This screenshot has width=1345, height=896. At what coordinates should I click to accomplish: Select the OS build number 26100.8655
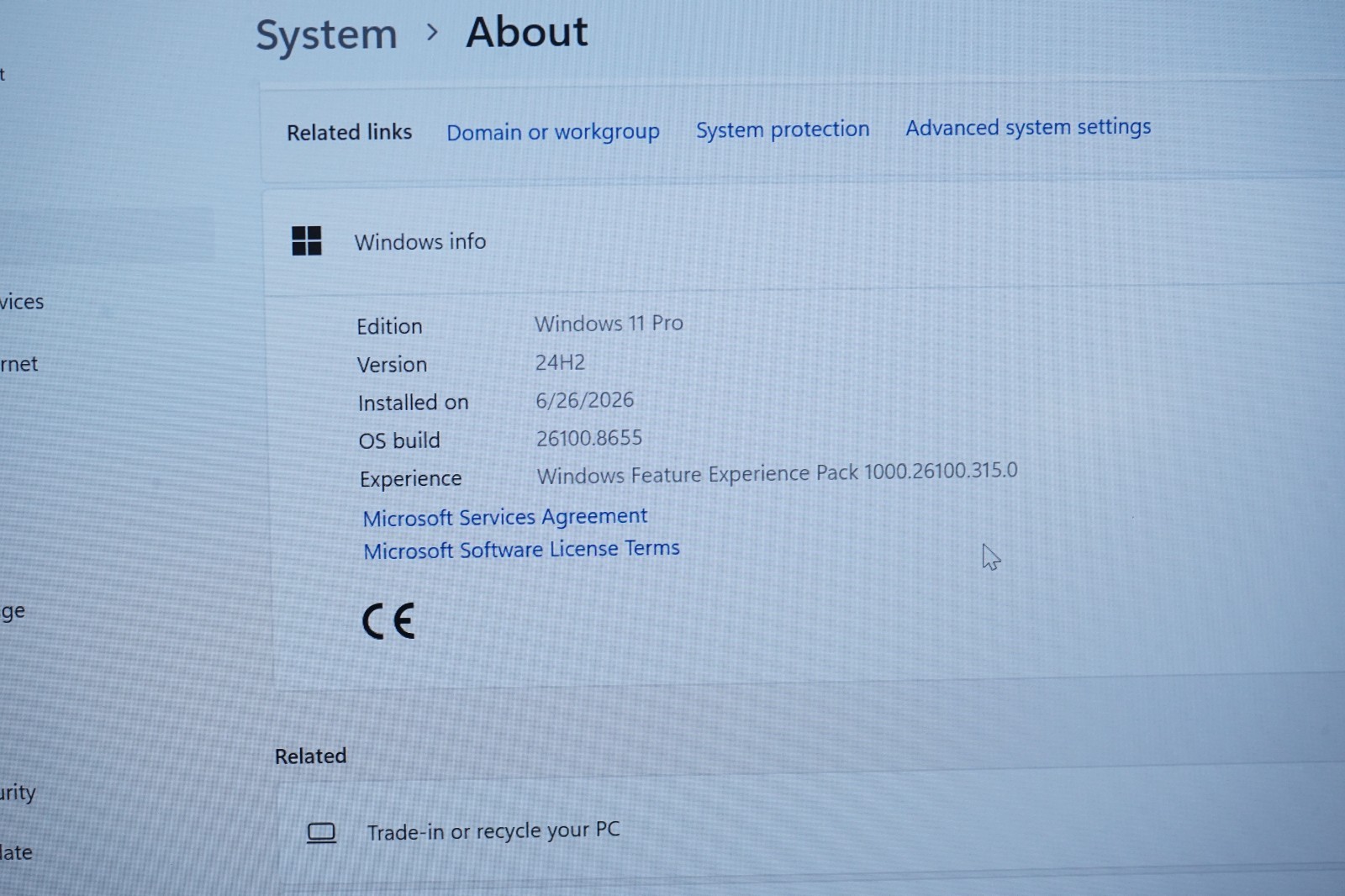(x=589, y=438)
